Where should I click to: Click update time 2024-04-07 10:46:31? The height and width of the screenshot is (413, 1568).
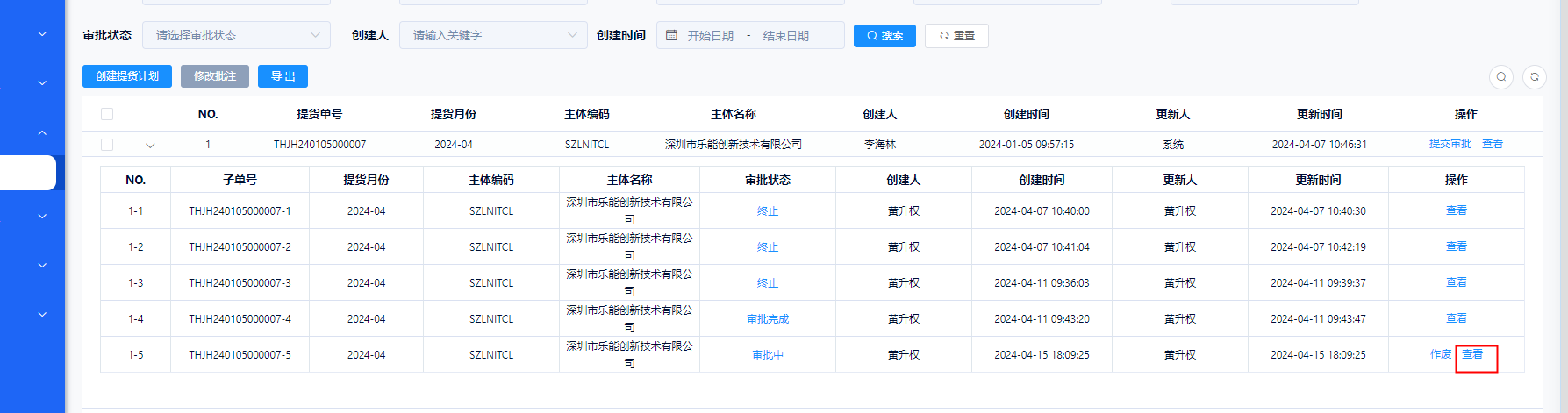coord(1320,145)
